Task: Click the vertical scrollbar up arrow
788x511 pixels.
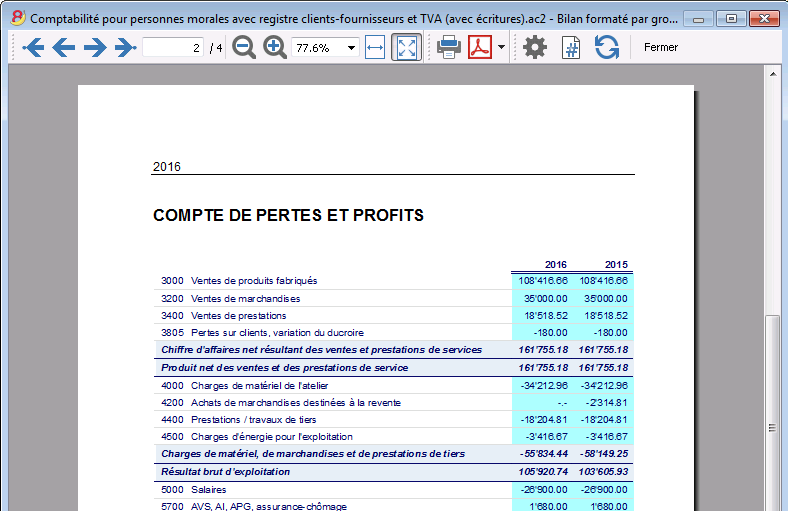Action: click(772, 74)
